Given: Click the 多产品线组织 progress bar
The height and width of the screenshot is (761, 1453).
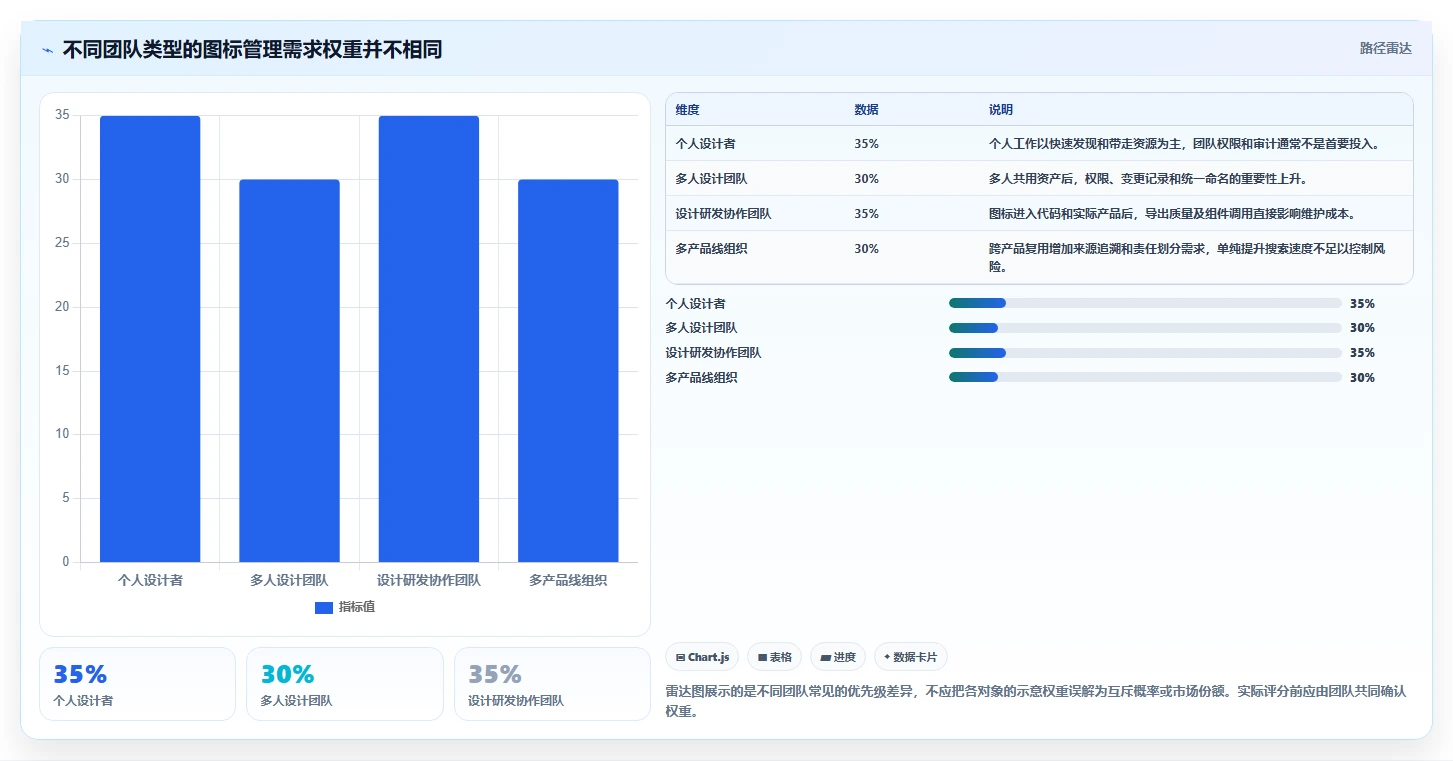Looking at the screenshot, I should (x=1145, y=377).
